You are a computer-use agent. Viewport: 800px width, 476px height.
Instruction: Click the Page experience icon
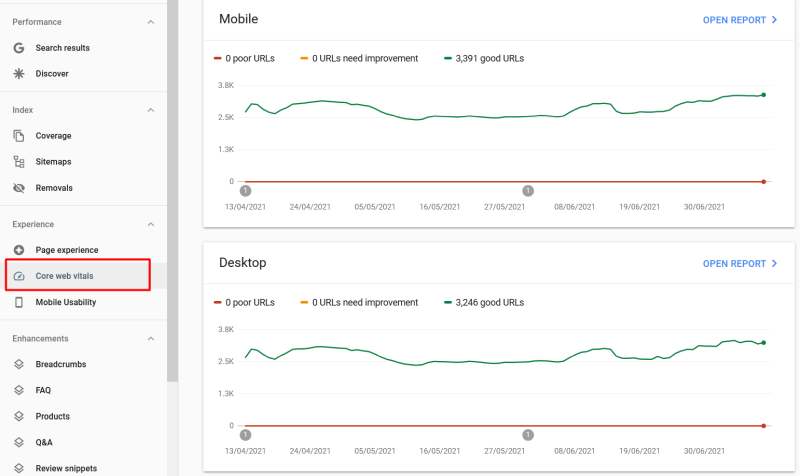(x=19, y=250)
